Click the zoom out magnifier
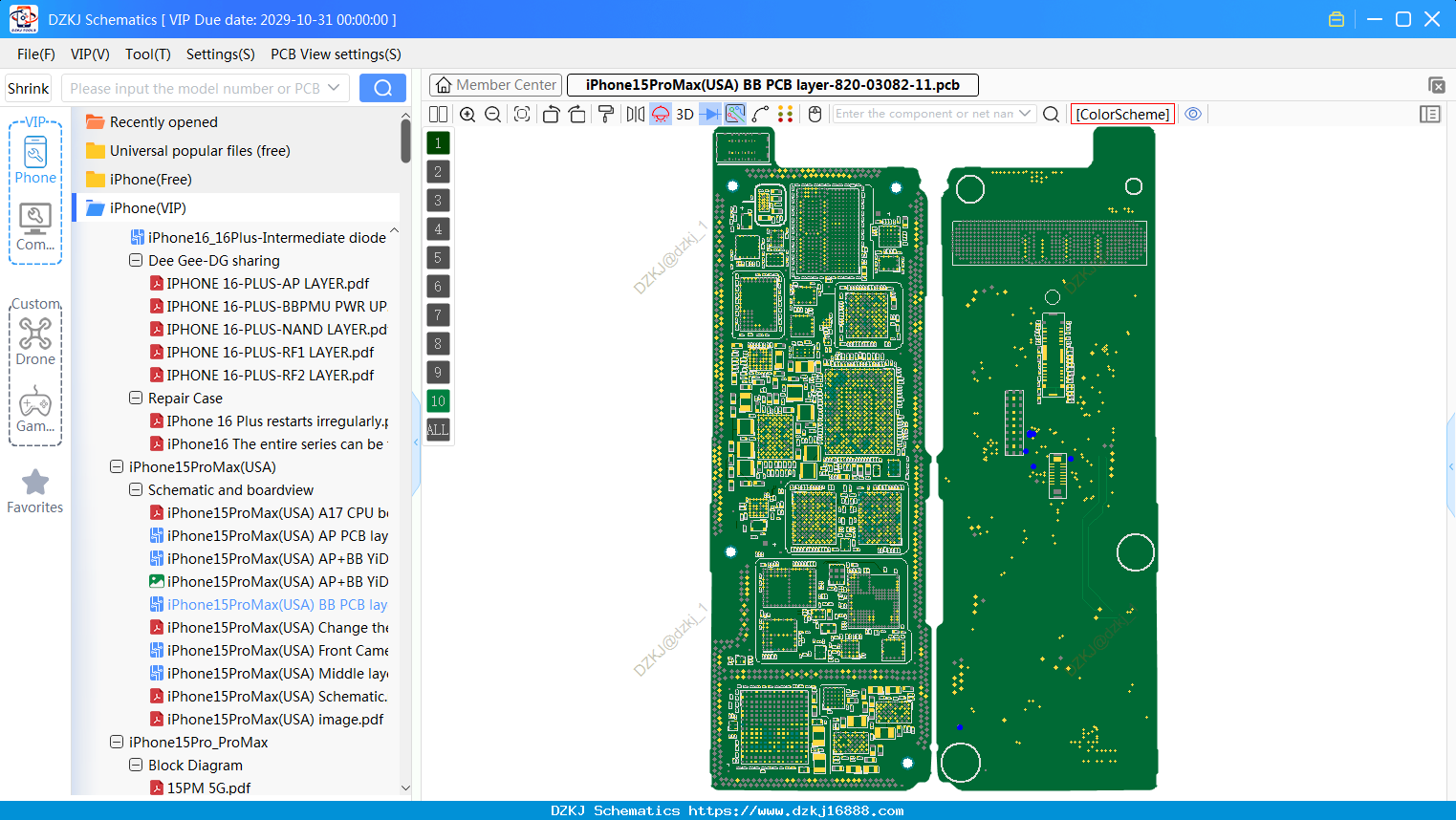Screen dimensions: 1456x820 [493, 114]
